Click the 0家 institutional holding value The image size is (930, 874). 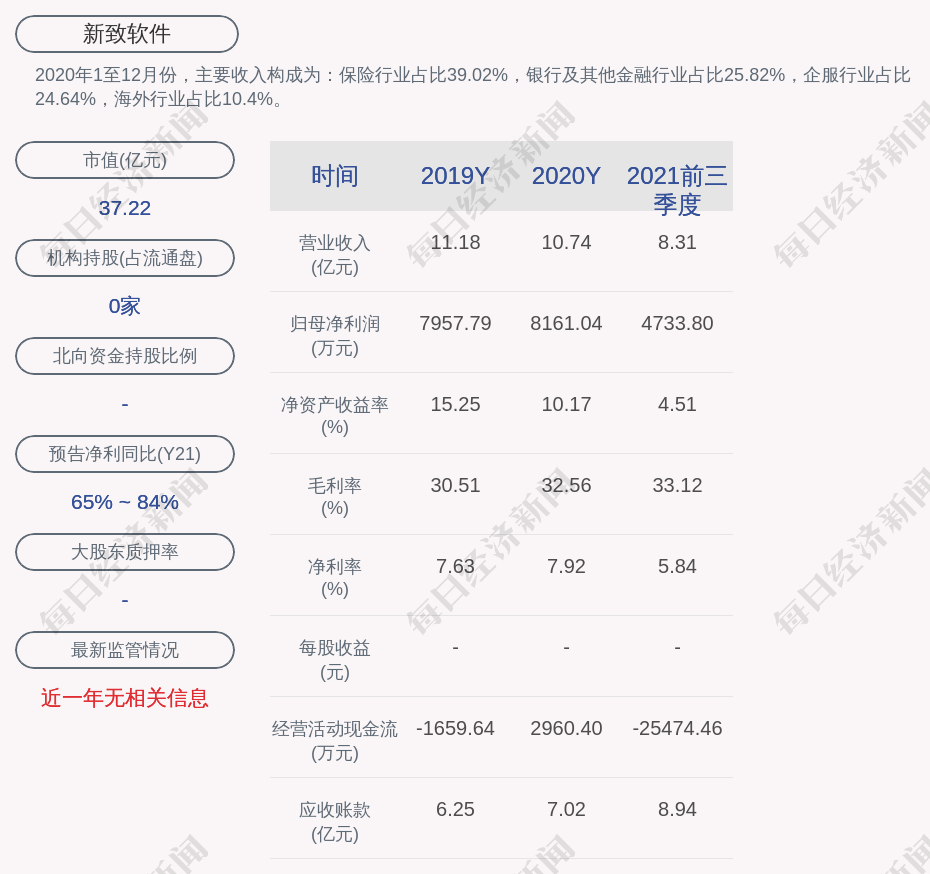click(x=125, y=306)
